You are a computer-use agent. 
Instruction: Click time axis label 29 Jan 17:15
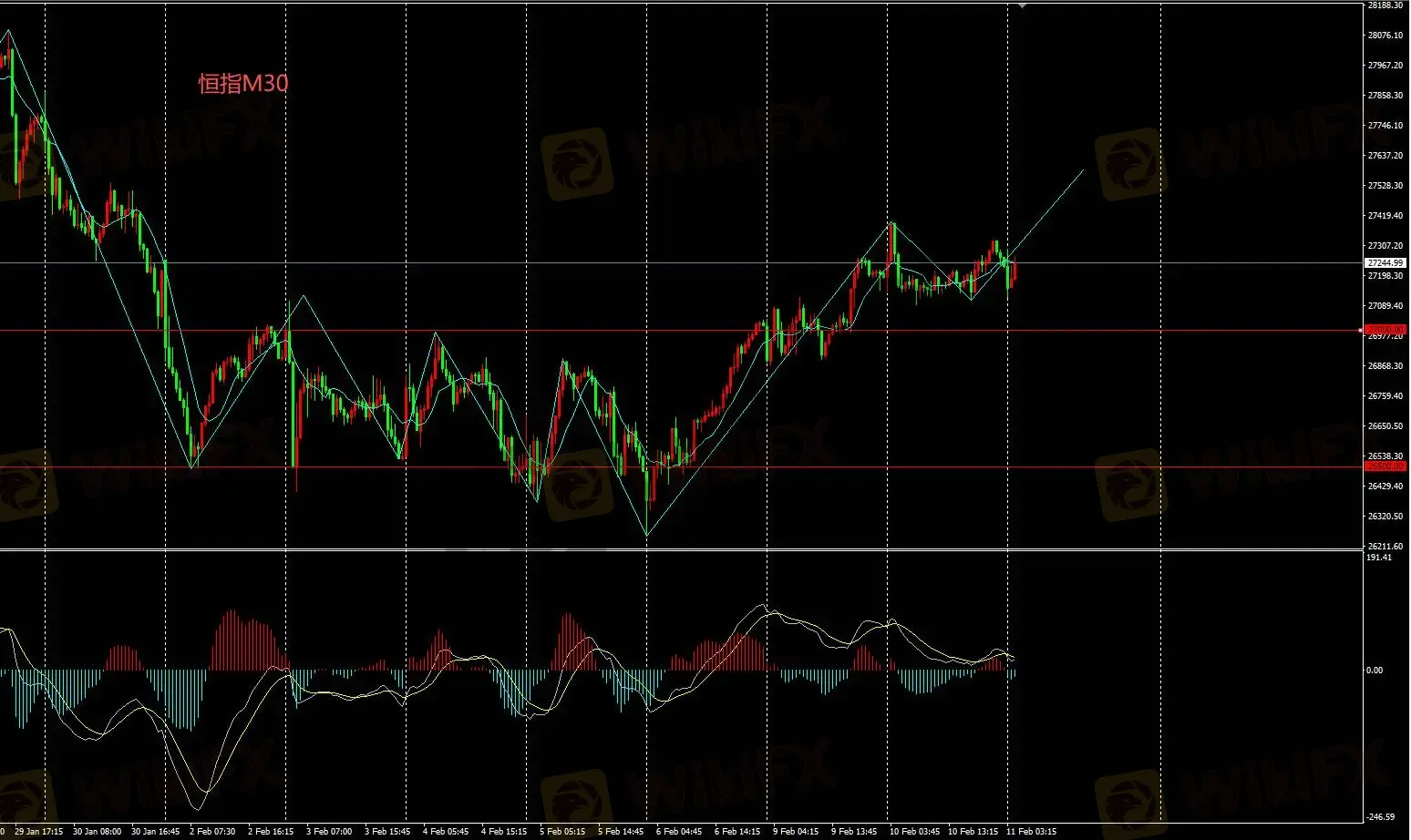pos(39,832)
